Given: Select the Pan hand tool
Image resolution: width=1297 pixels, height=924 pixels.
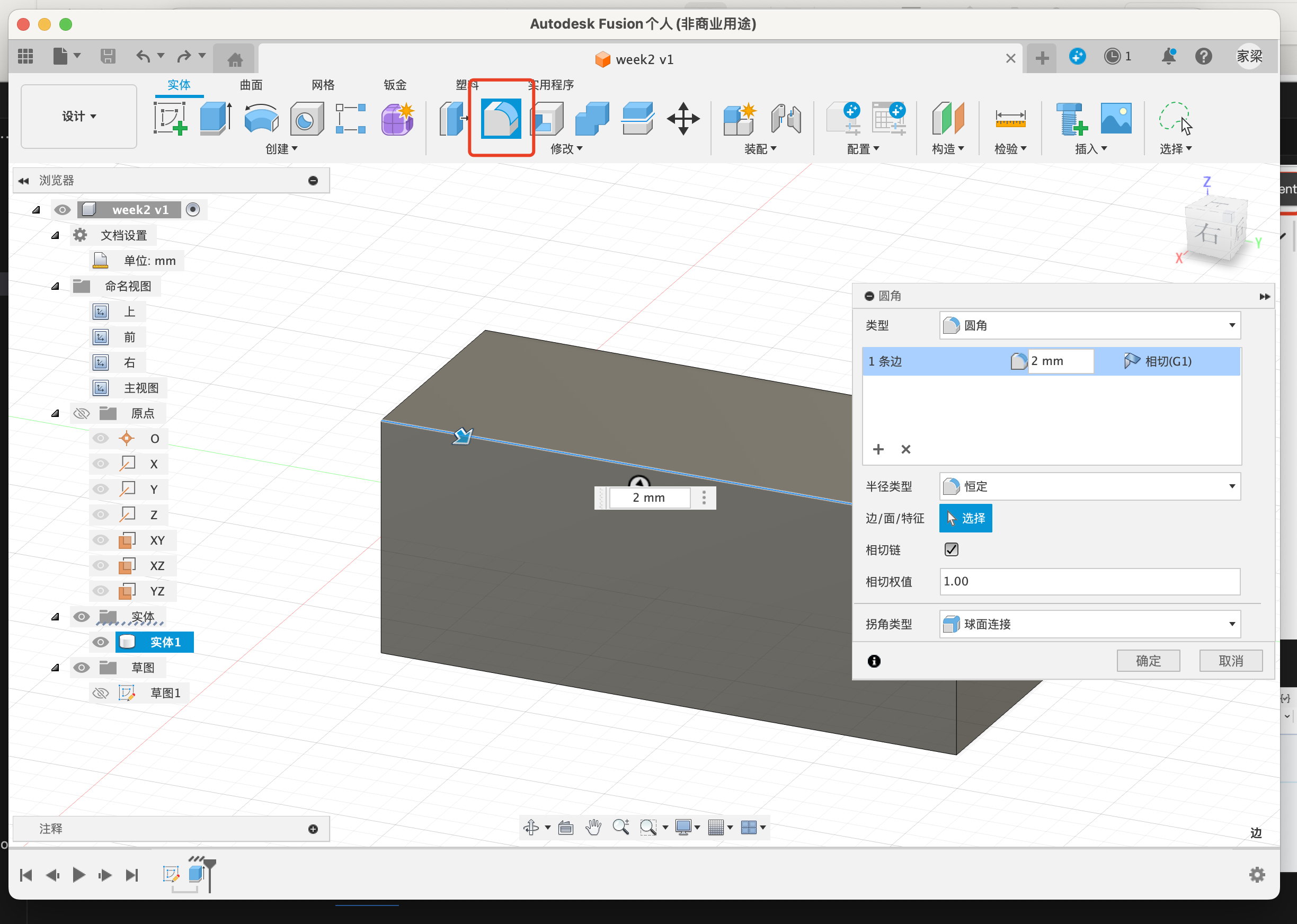Looking at the screenshot, I should (593, 827).
